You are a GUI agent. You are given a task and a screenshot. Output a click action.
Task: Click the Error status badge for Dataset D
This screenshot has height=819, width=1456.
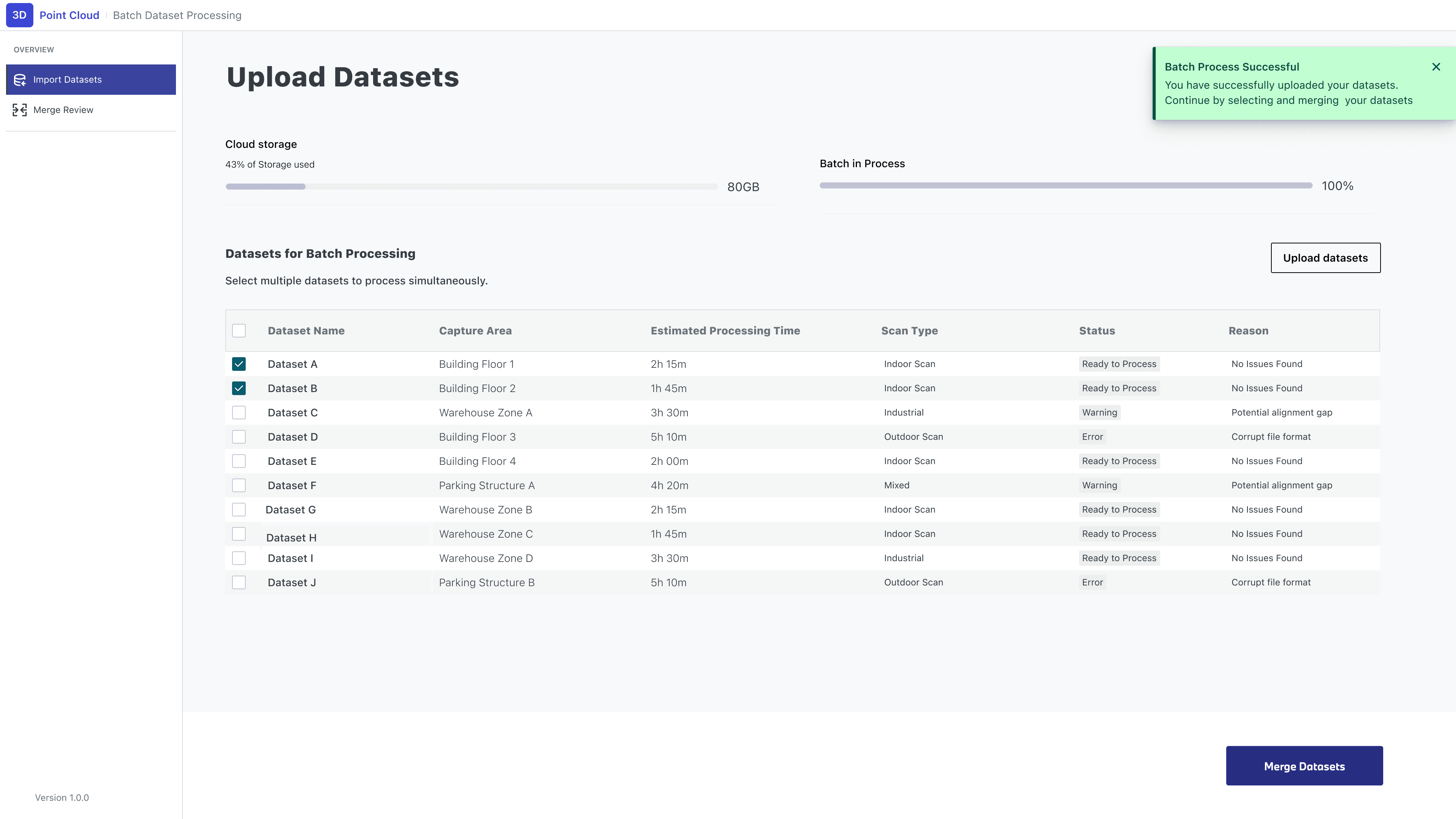1092,437
